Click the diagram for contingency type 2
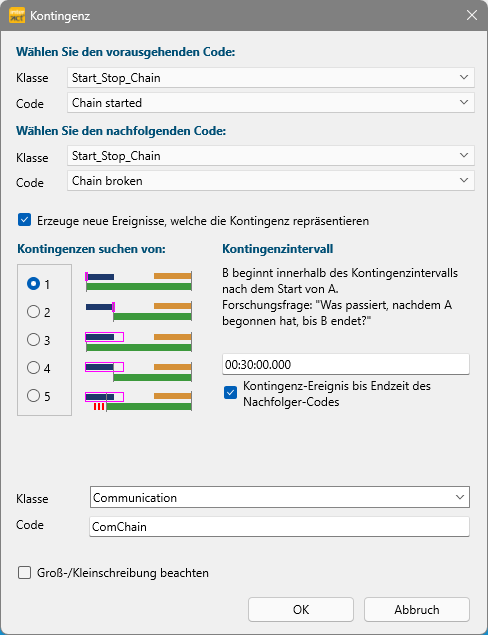The width and height of the screenshot is (488, 635). [139, 311]
